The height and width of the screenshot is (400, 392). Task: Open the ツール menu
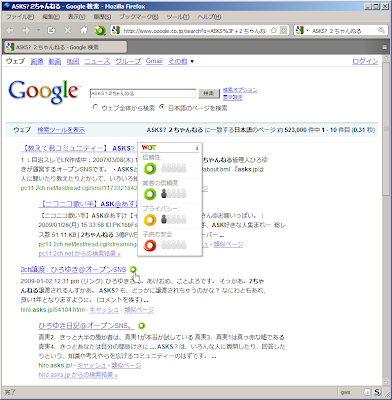[x=178, y=17]
